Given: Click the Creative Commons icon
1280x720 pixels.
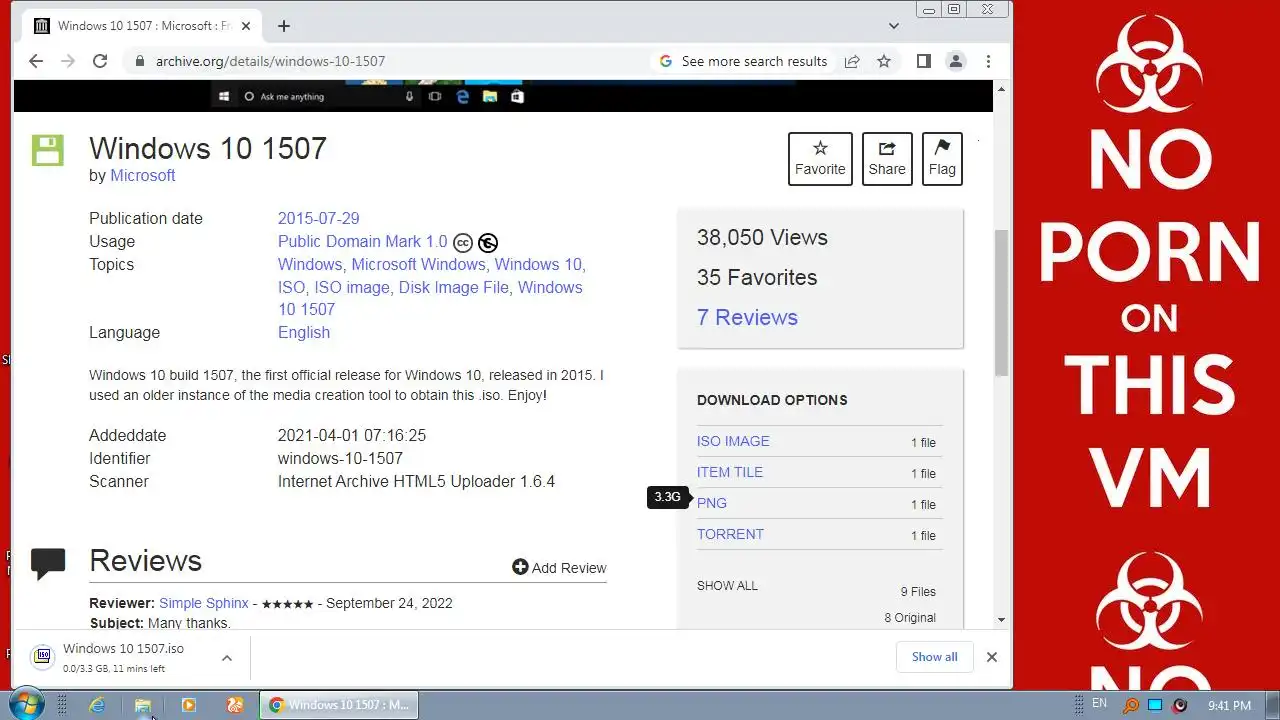Looking at the screenshot, I should coord(462,243).
